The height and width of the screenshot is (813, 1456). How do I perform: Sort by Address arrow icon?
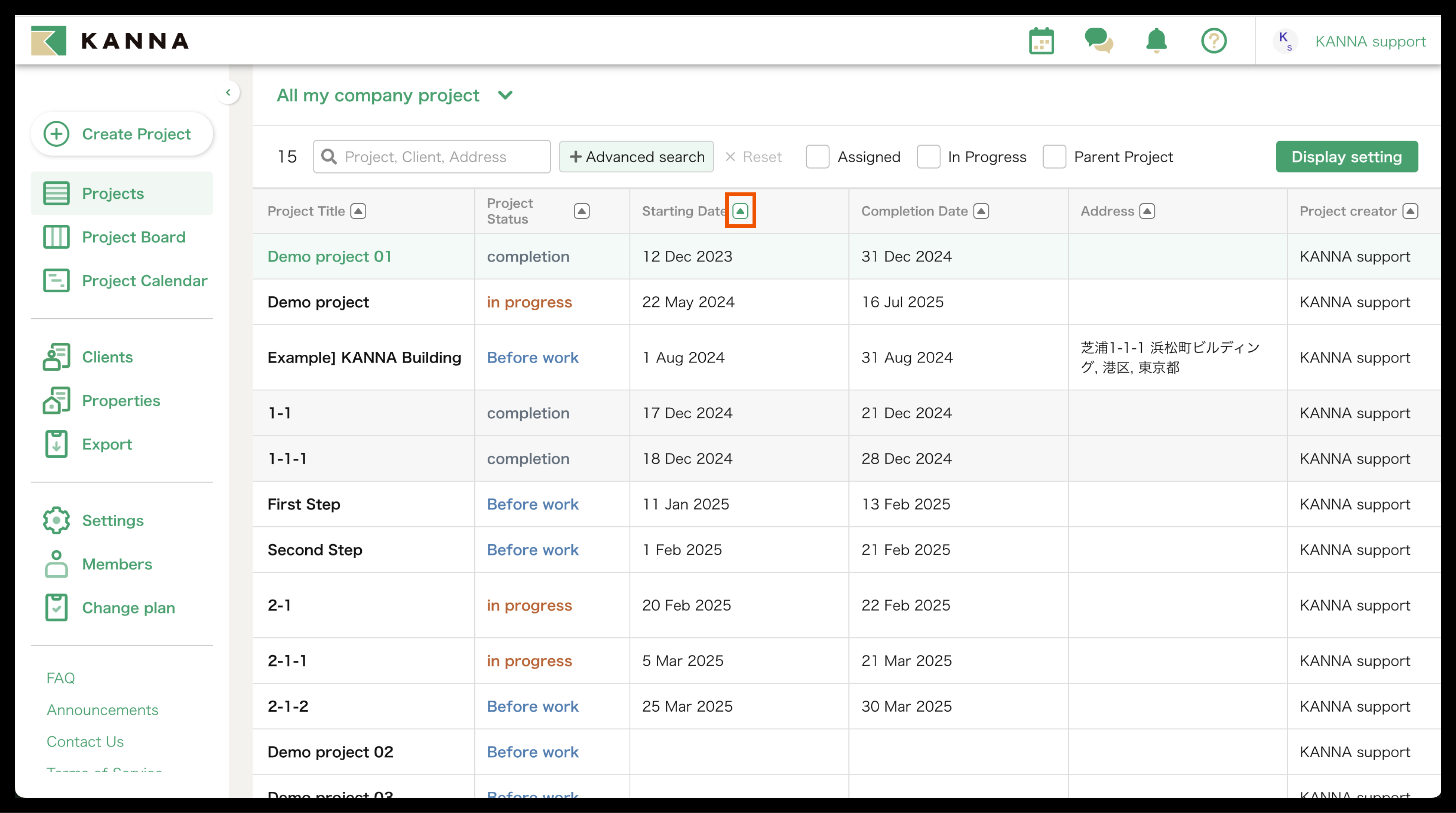tap(1147, 211)
